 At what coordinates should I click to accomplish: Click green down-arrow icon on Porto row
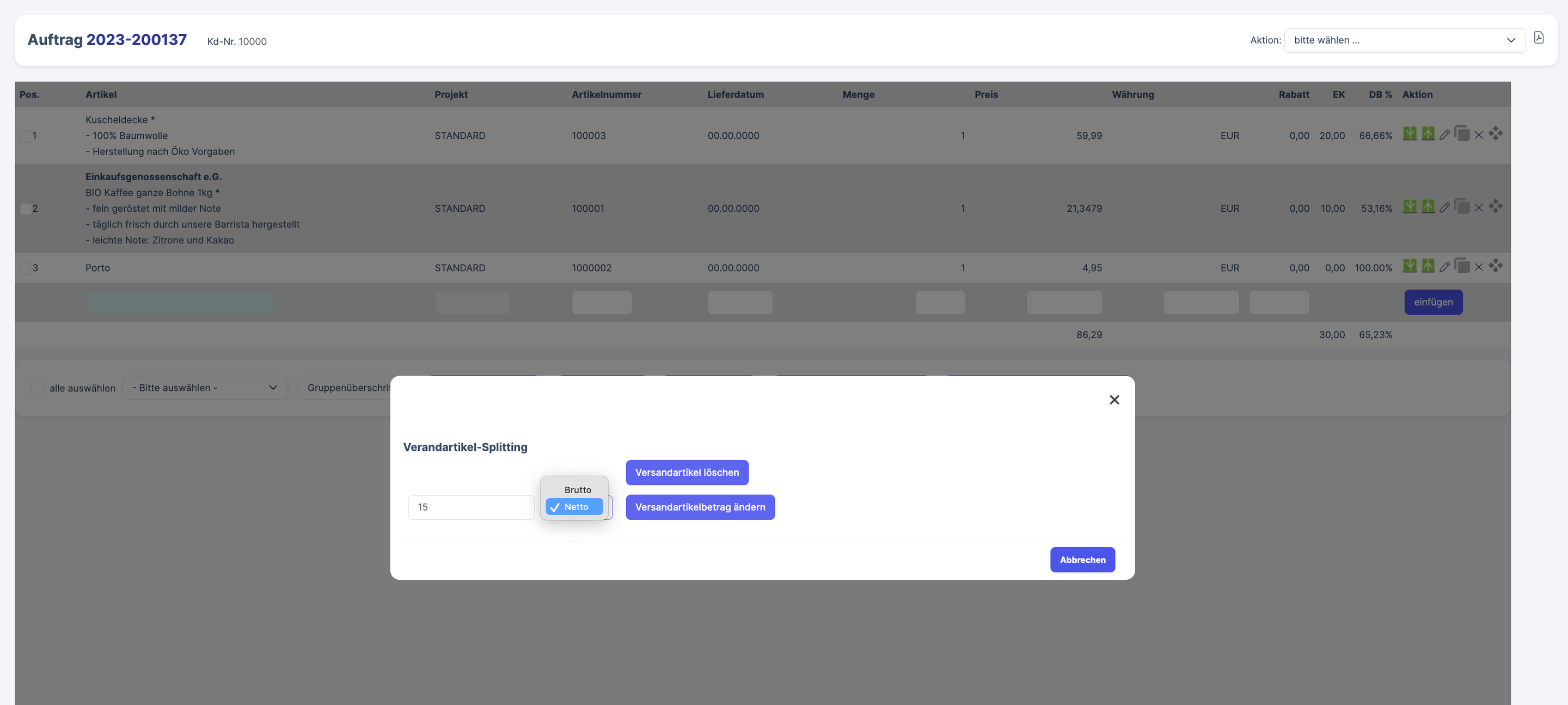1409,266
